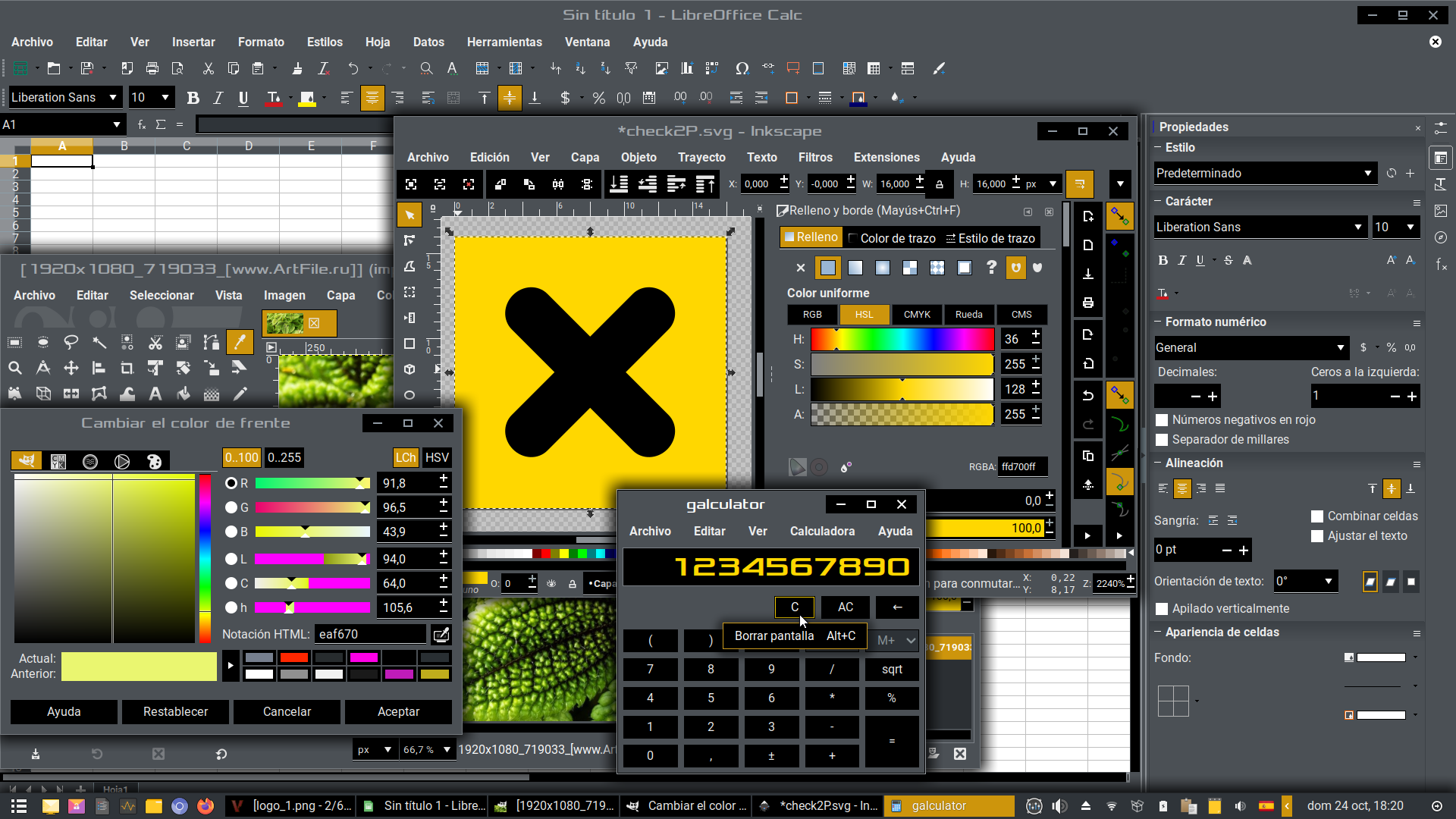1456x819 pixels.
Task: Collapse the Formato numérico section
Action: pyautogui.click(x=1158, y=322)
